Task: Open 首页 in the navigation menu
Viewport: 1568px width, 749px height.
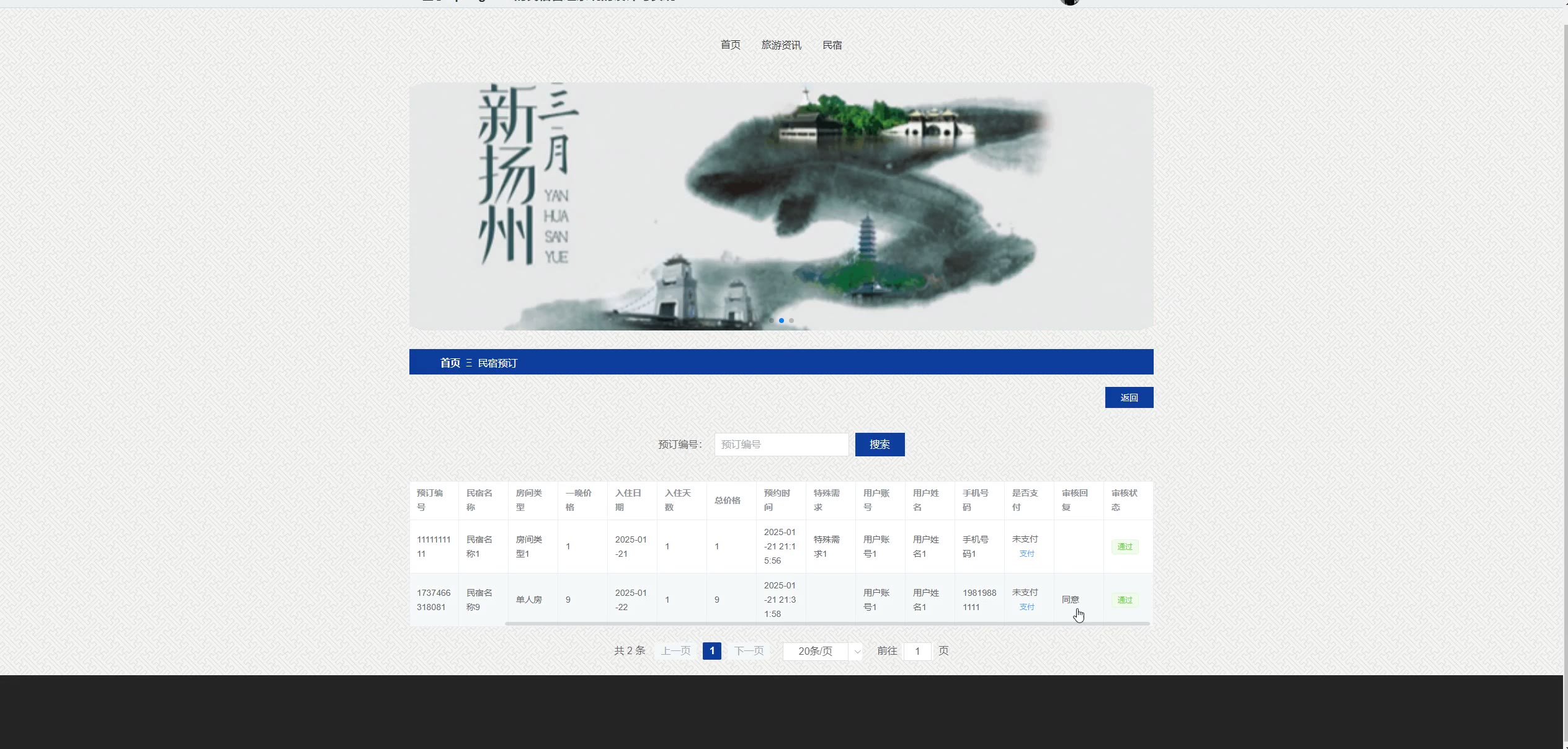Action: click(x=730, y=45)
